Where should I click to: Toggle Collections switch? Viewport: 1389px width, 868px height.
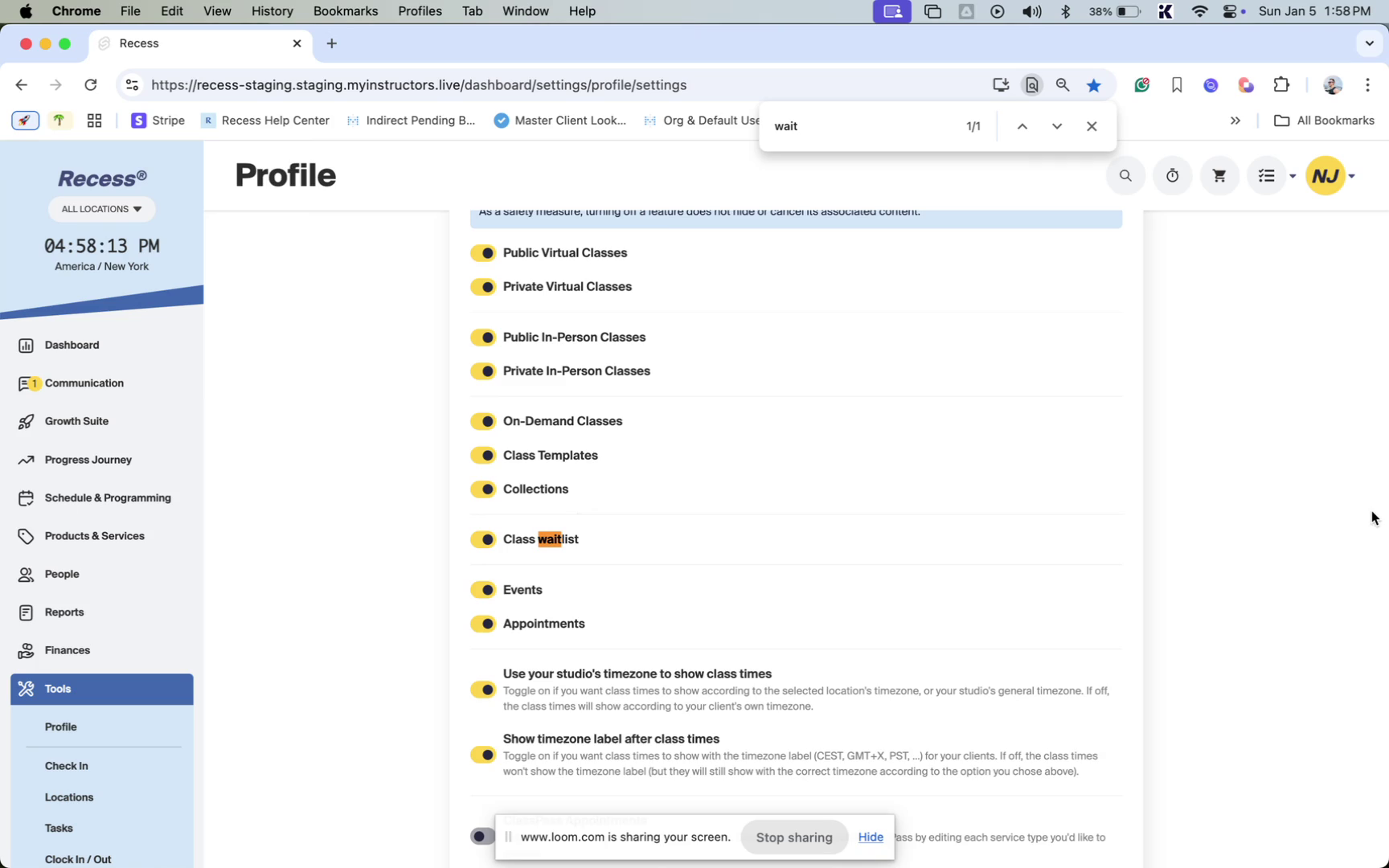483,489
